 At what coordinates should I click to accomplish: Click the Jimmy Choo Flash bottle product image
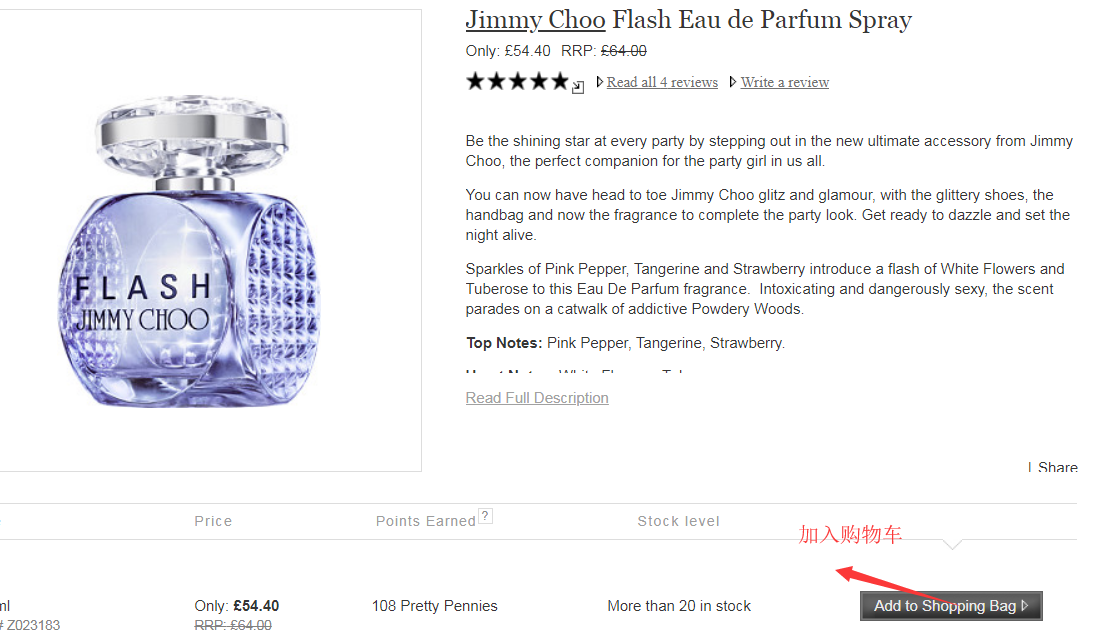click(x=190, y=251)
